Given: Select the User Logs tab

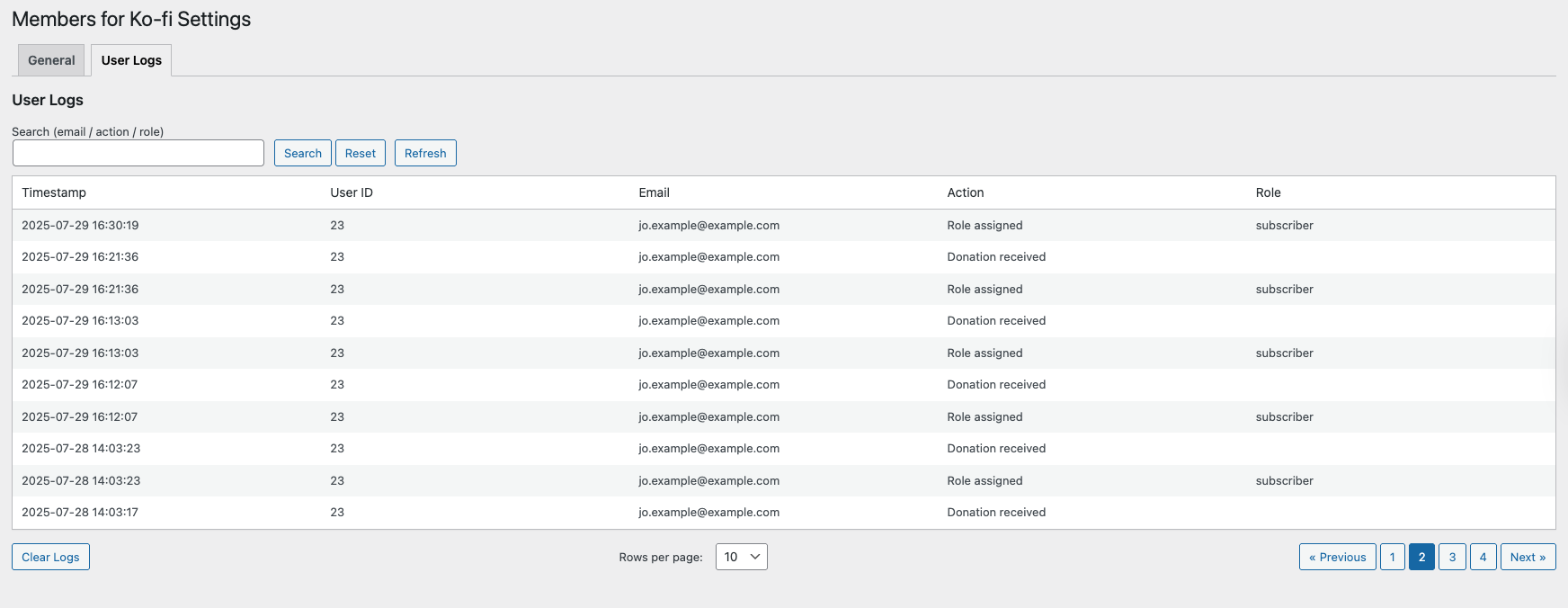Looking at the screenshot, I should [131, 60].
